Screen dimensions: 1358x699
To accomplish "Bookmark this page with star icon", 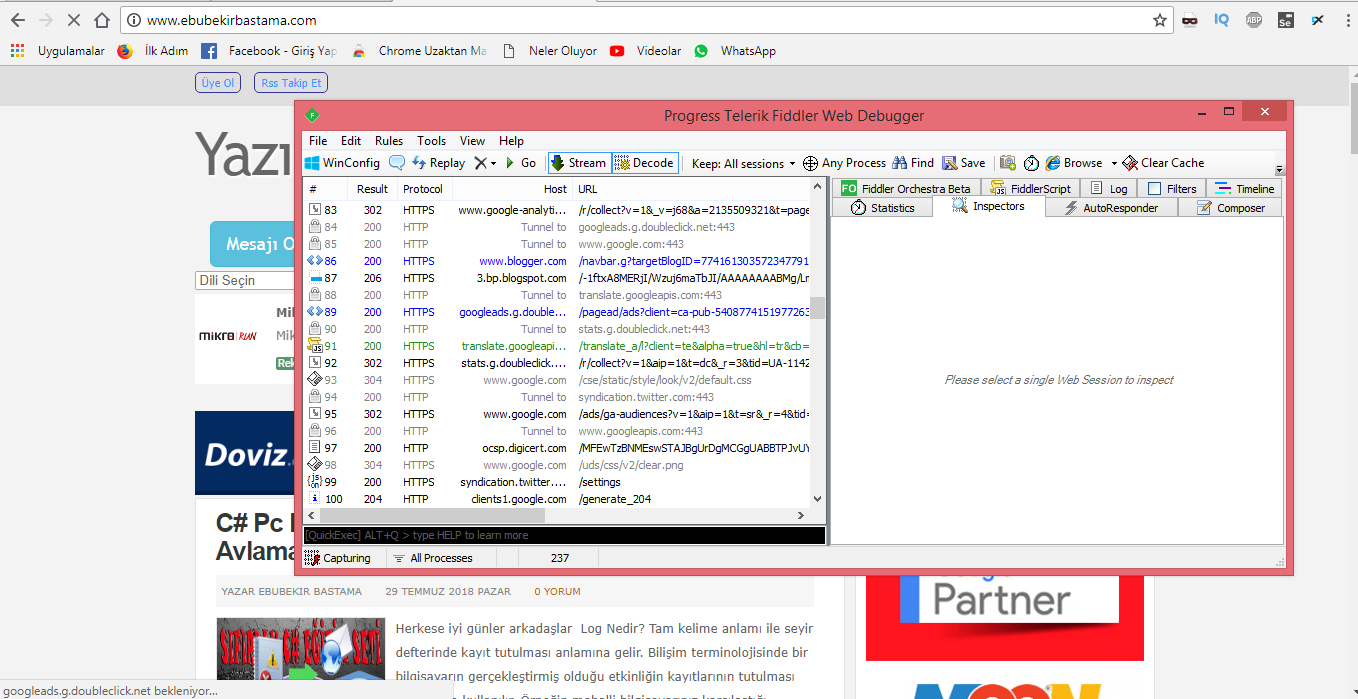I will 1160,20.
